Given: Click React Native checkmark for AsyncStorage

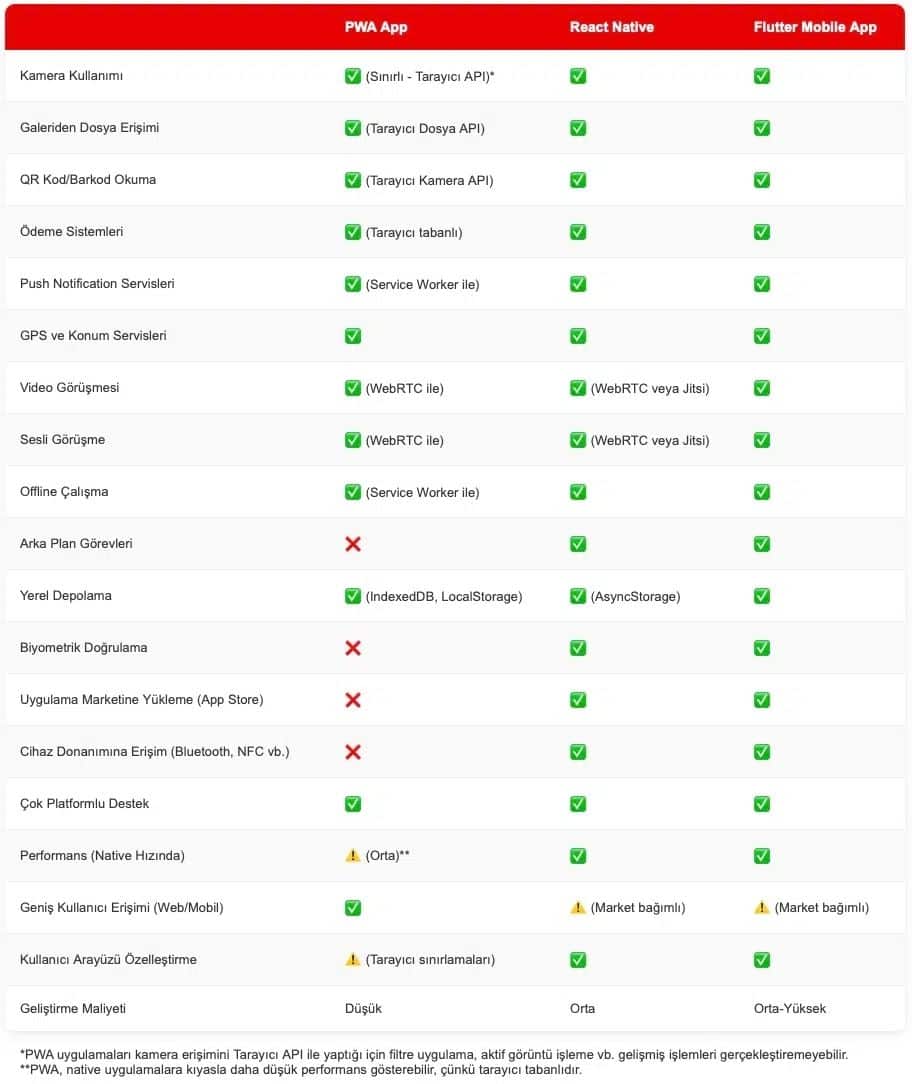Looking at the screenshot, I should [578, 596].
